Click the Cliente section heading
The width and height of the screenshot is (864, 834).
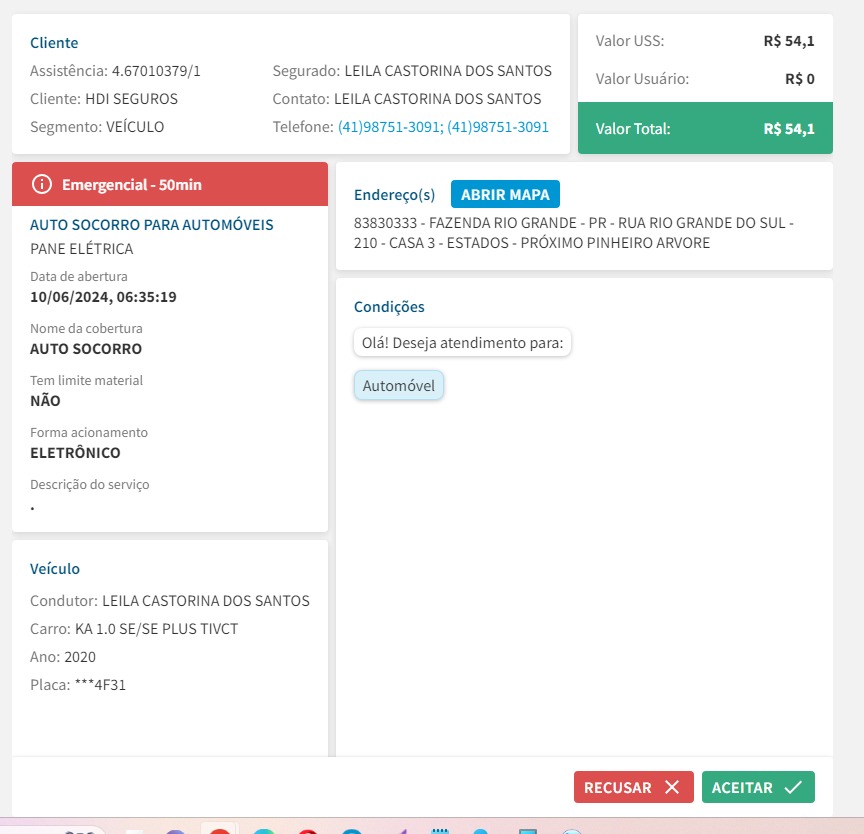[x=54, y=43]
